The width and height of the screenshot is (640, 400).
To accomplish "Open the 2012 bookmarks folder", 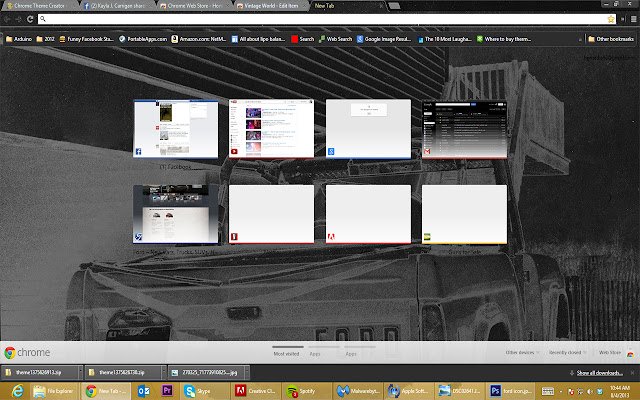I will click(45, 39).
